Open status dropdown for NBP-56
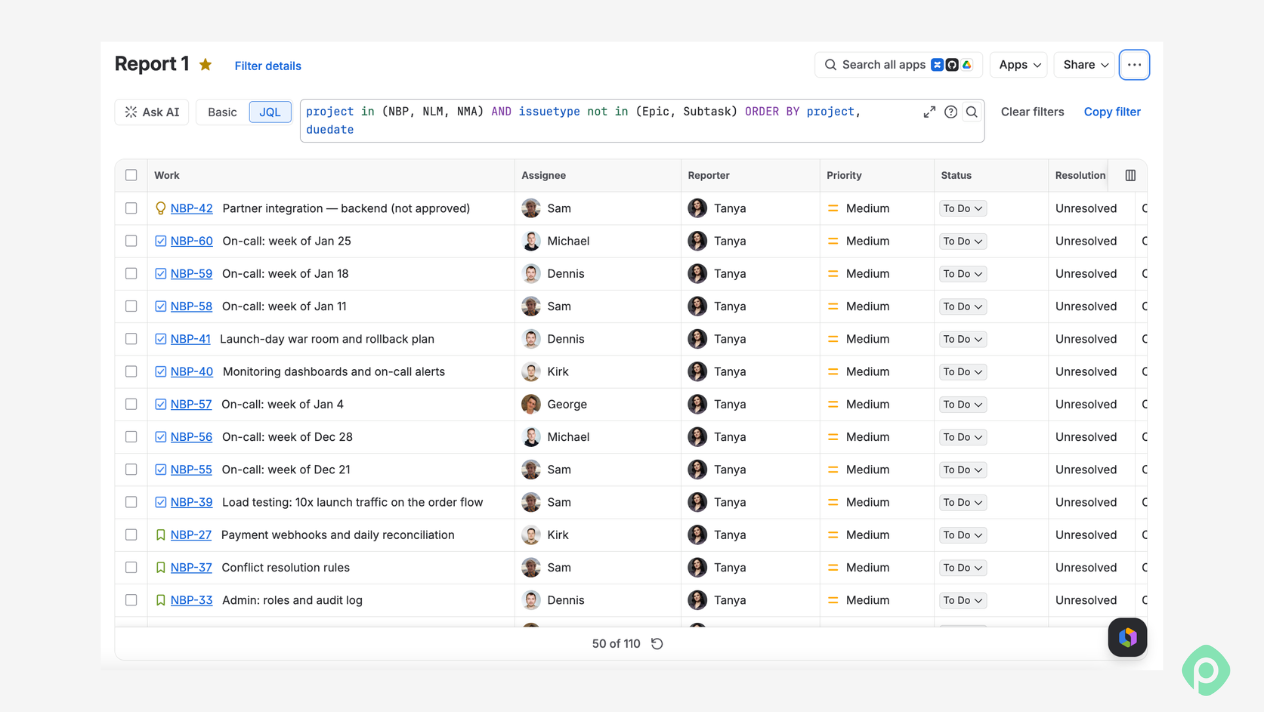Image resolution: width=1264 pixels, height=712 pixels. coord(963,437)
